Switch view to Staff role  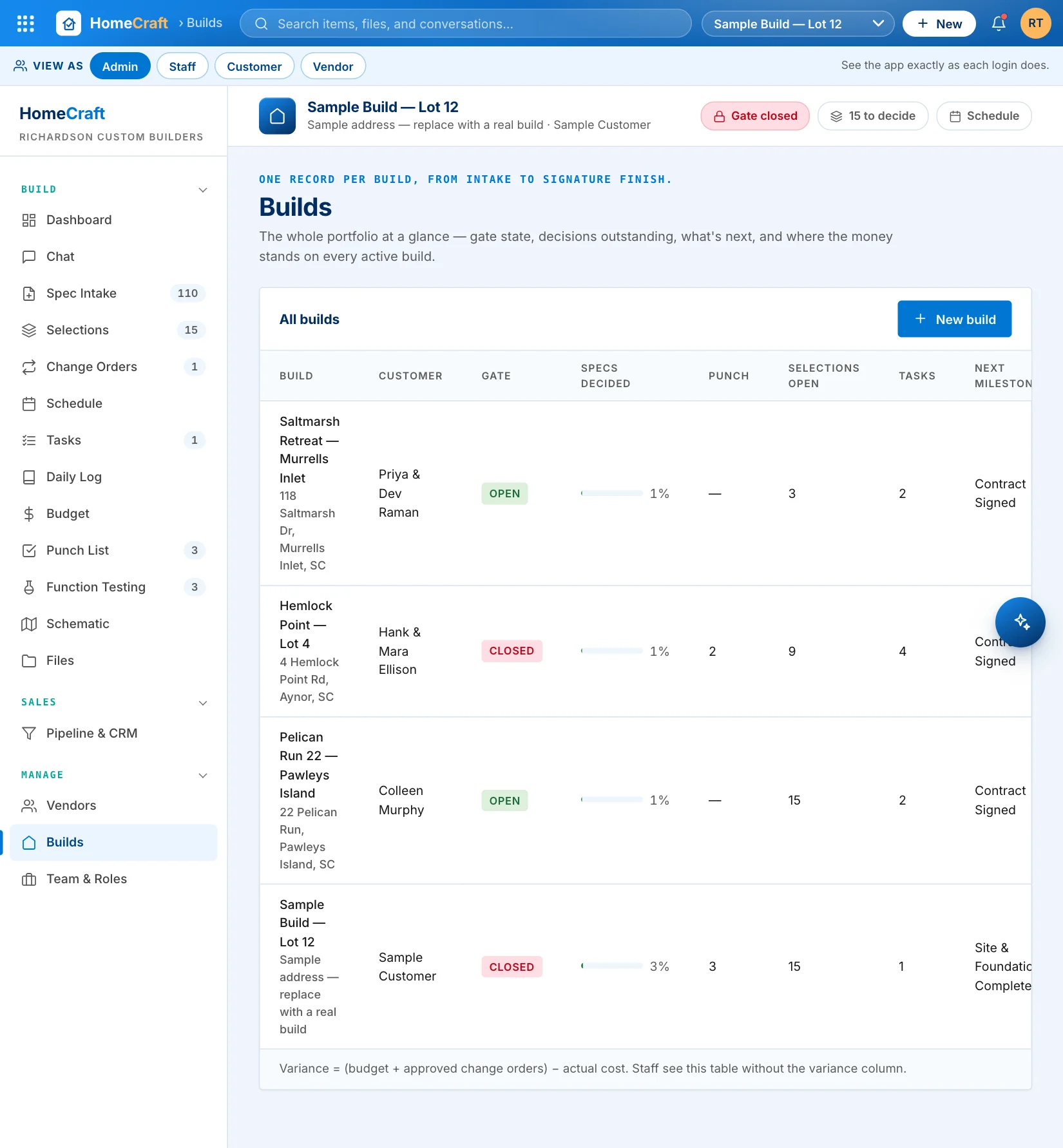pyautogui.click(x=182, y=66)
